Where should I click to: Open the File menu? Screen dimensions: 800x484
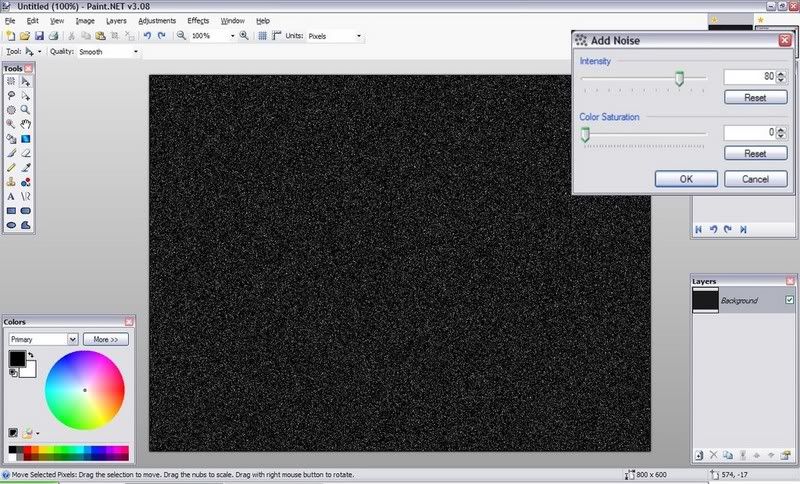pos(10,21)
